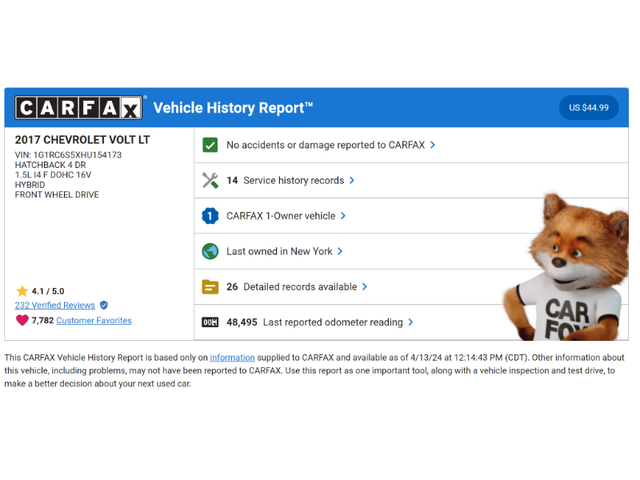
Task: Expand chevron next to Detailed records available
Action: click(x=364, y=287)
